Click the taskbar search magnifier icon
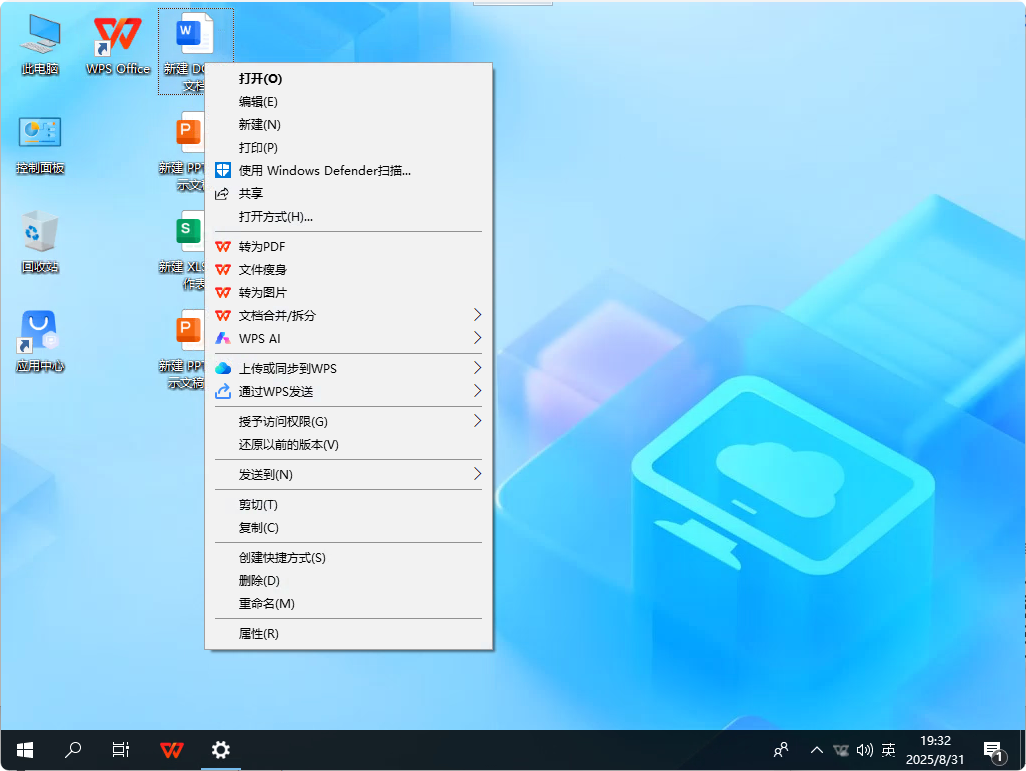 click(73, 750)
